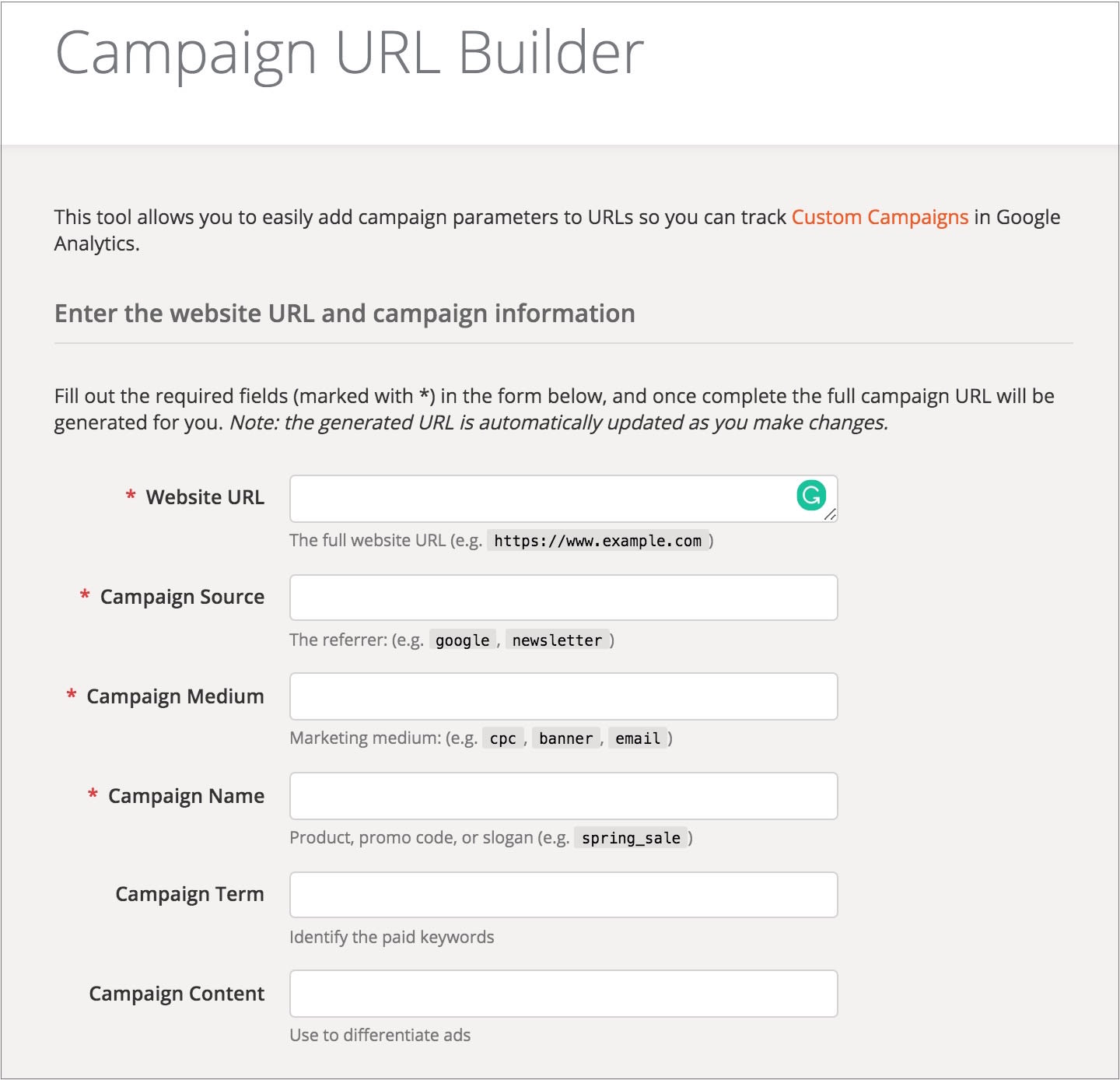Click inside the Campaign Source input

point(563,598)
